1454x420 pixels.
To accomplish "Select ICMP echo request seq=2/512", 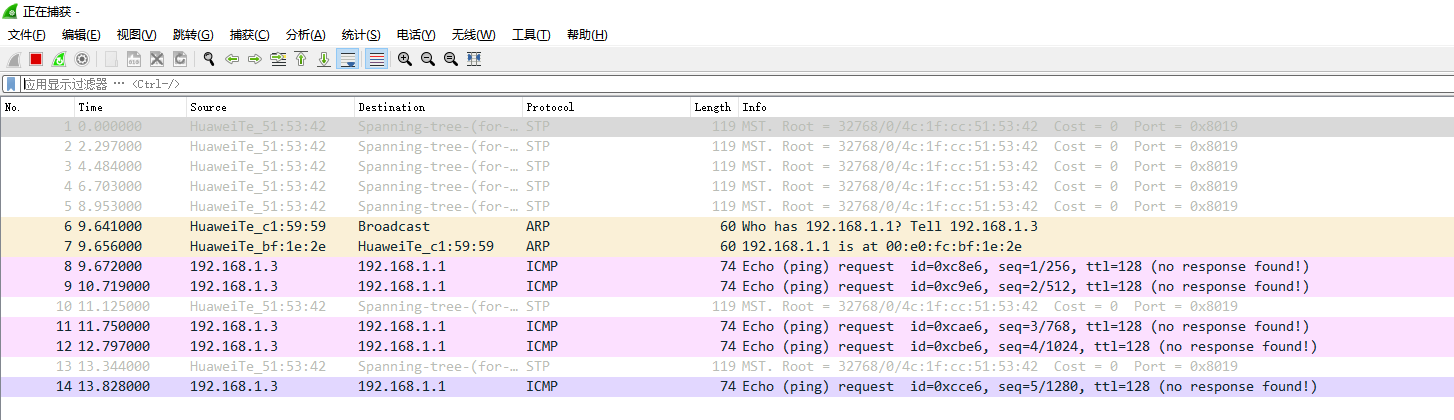I will tap(727, 286).
